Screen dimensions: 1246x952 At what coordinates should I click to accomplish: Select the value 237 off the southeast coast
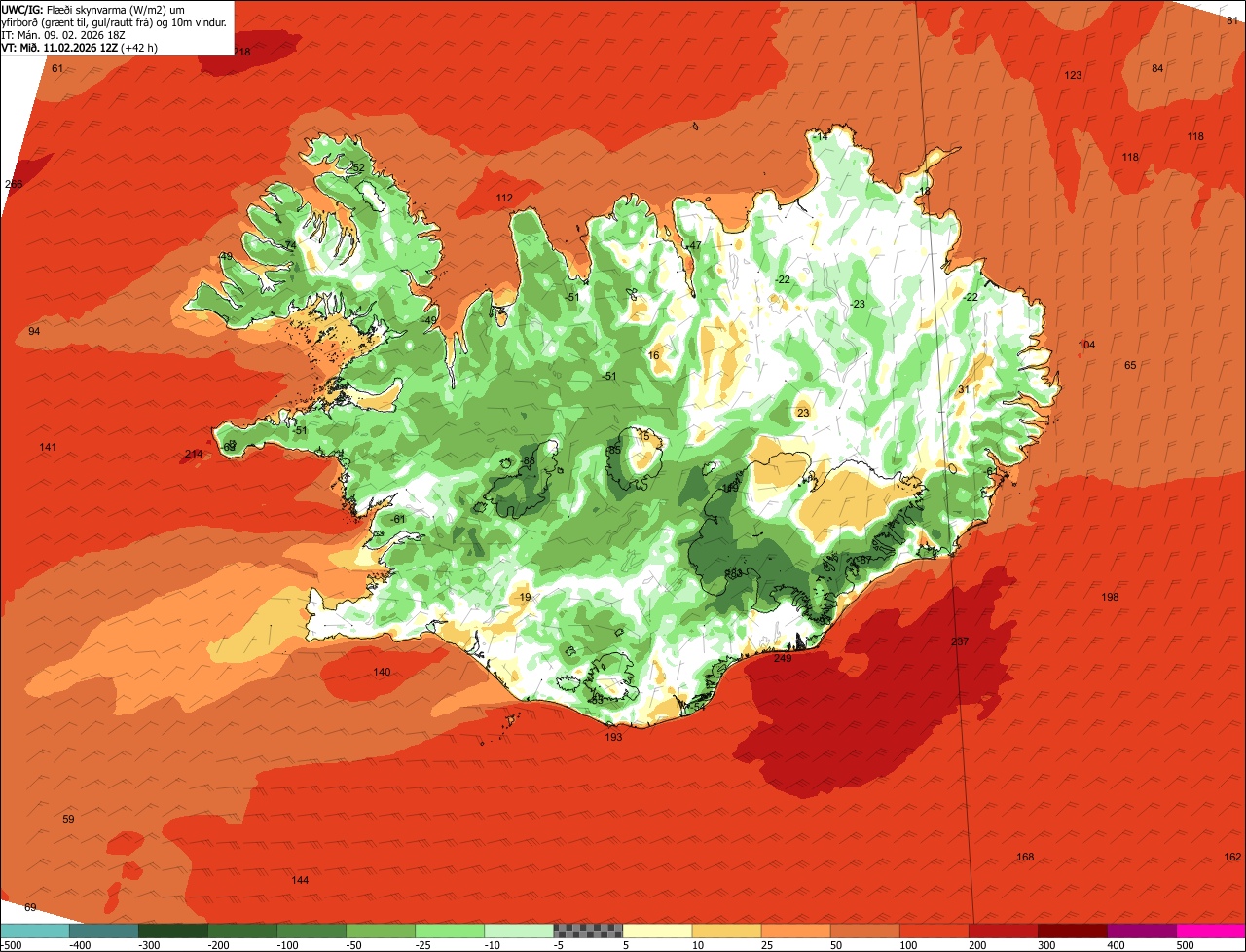click(960, 641)
